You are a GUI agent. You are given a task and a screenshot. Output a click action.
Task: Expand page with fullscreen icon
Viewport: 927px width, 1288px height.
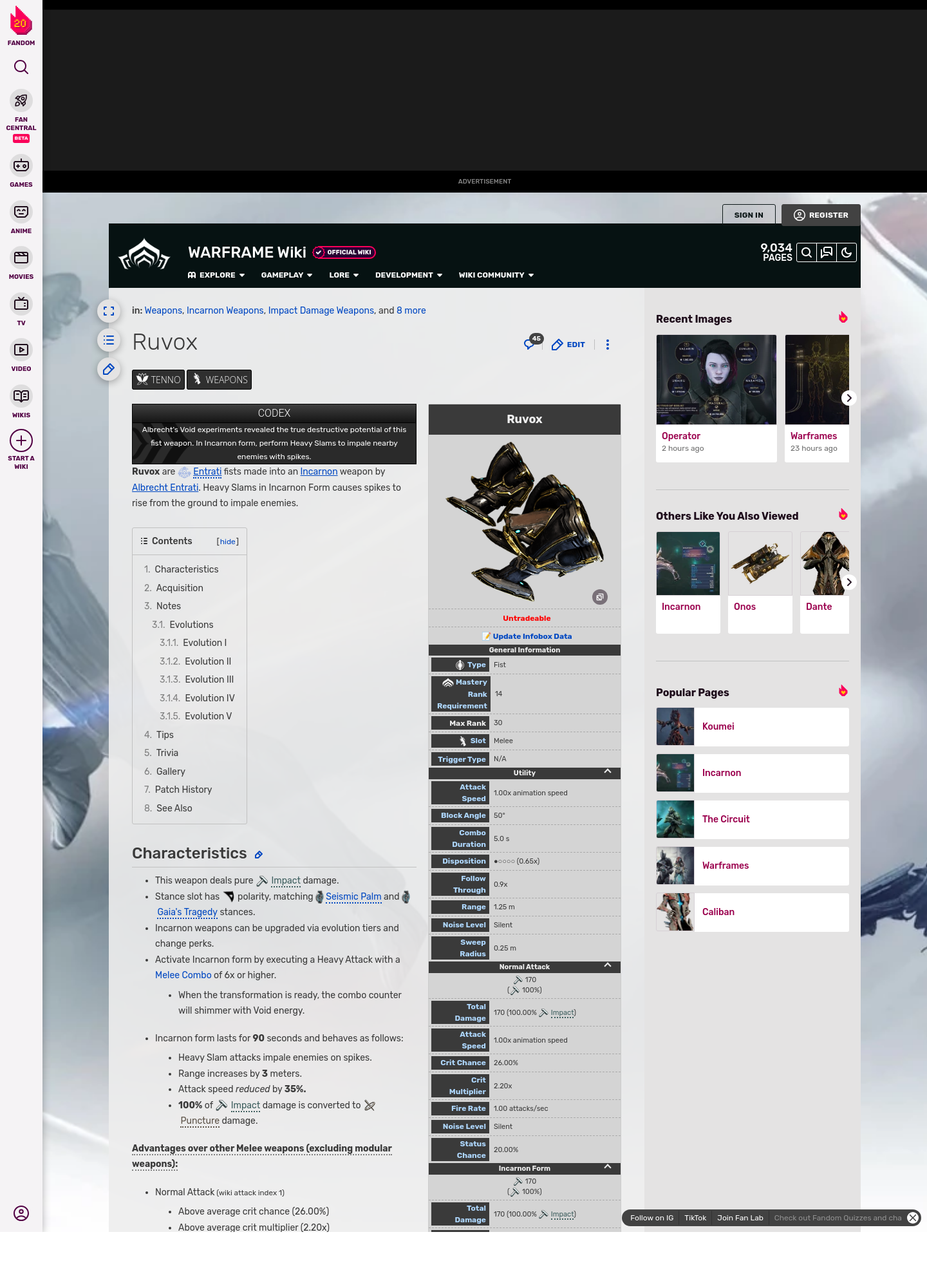(109, 311)
